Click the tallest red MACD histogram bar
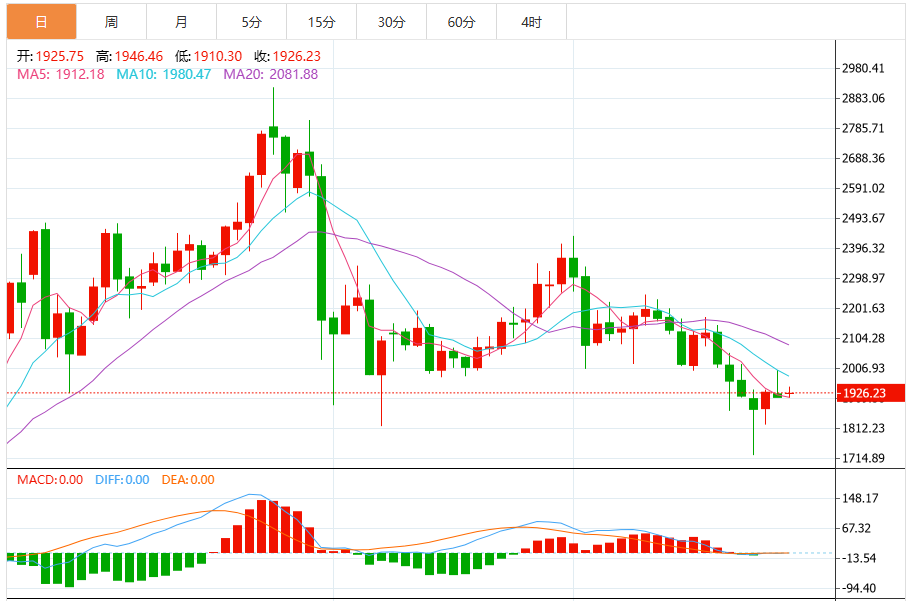Screen dimensions: 909x601 click(261, 526)
